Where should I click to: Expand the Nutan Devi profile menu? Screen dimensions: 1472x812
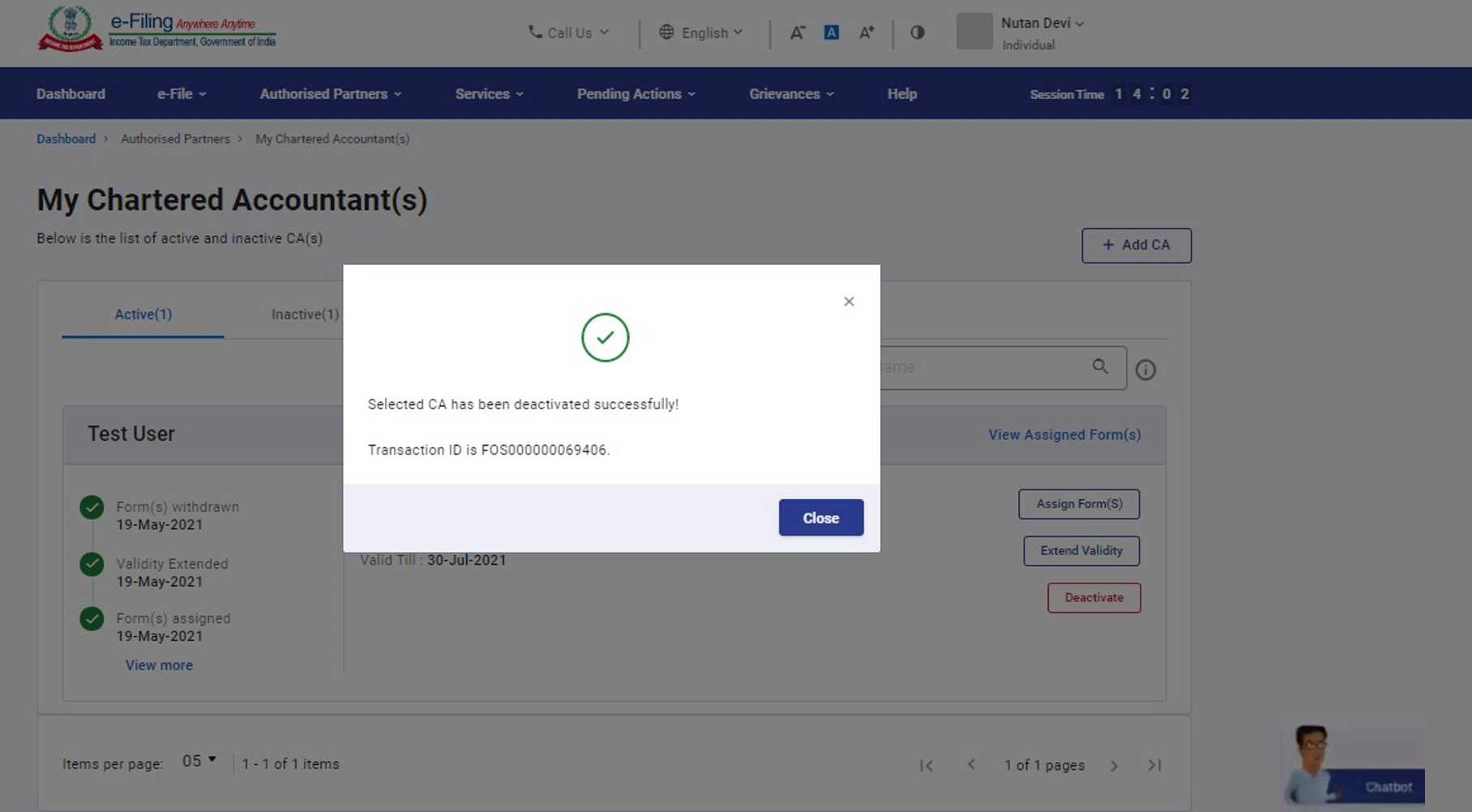tap(1042, 24)
